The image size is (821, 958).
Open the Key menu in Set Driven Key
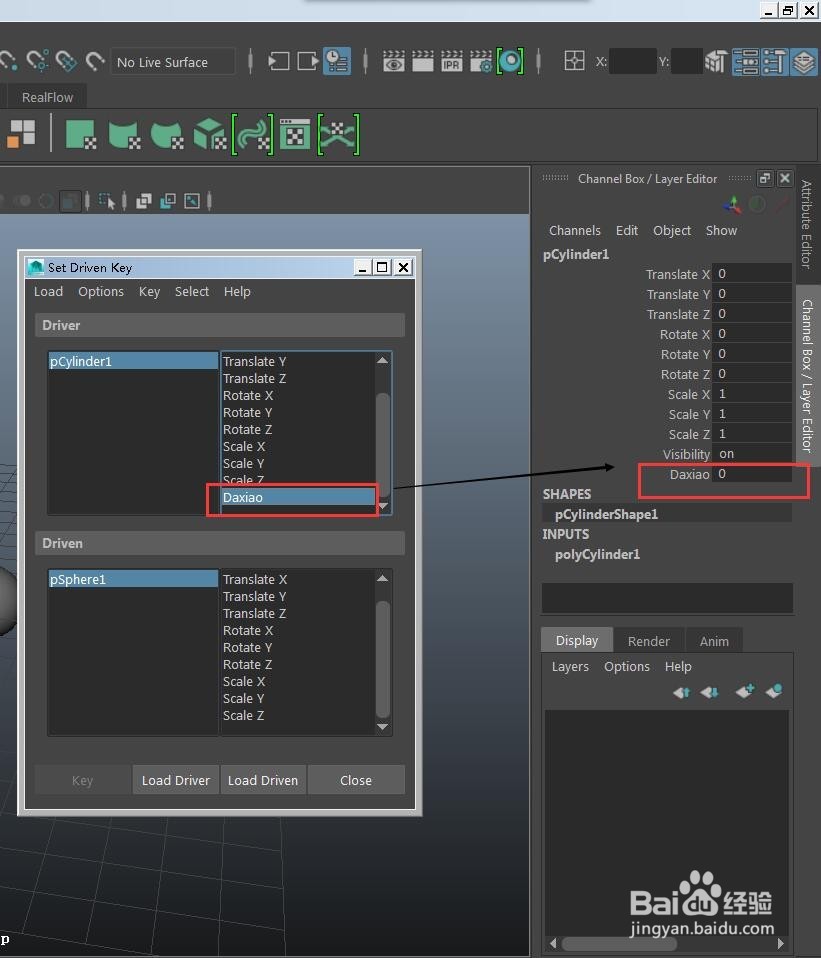point(149,291)
